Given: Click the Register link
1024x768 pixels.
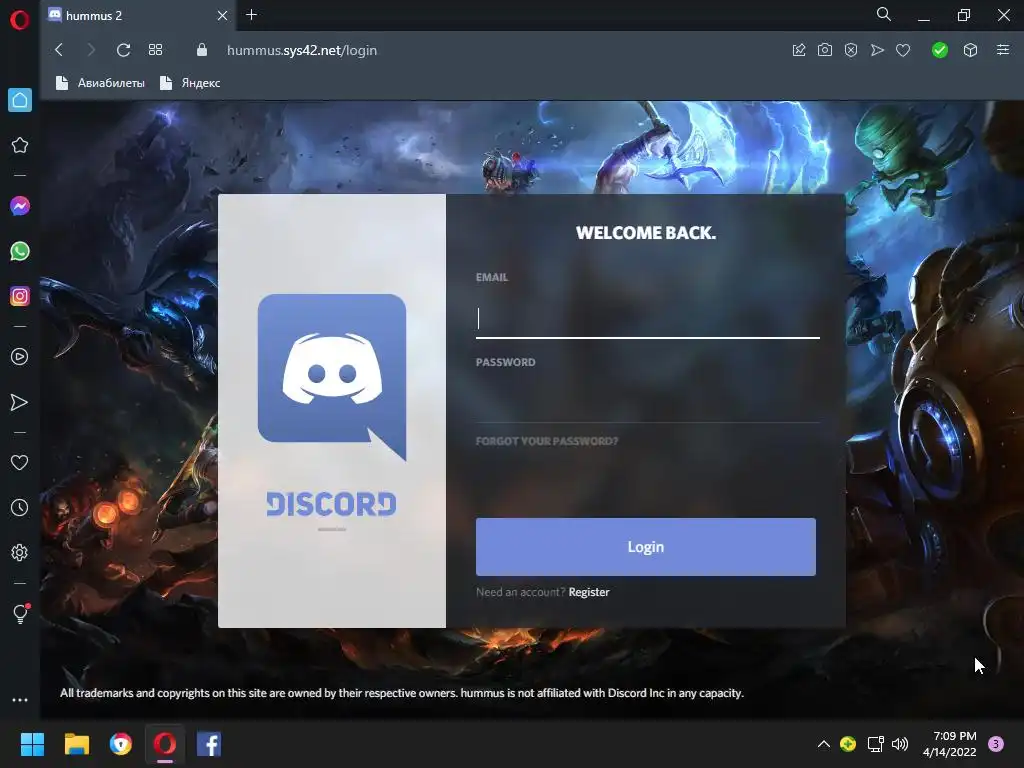Looking at the screenshot, I should click(588, 592).
